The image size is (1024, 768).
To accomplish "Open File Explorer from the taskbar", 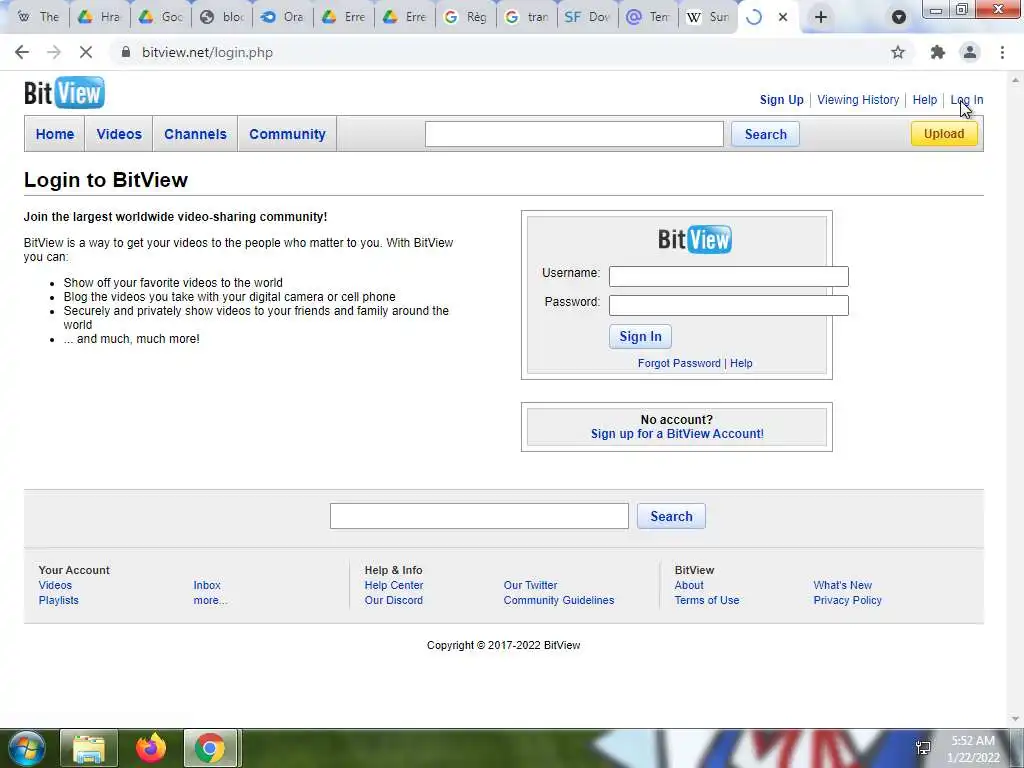I will [89, 748].
